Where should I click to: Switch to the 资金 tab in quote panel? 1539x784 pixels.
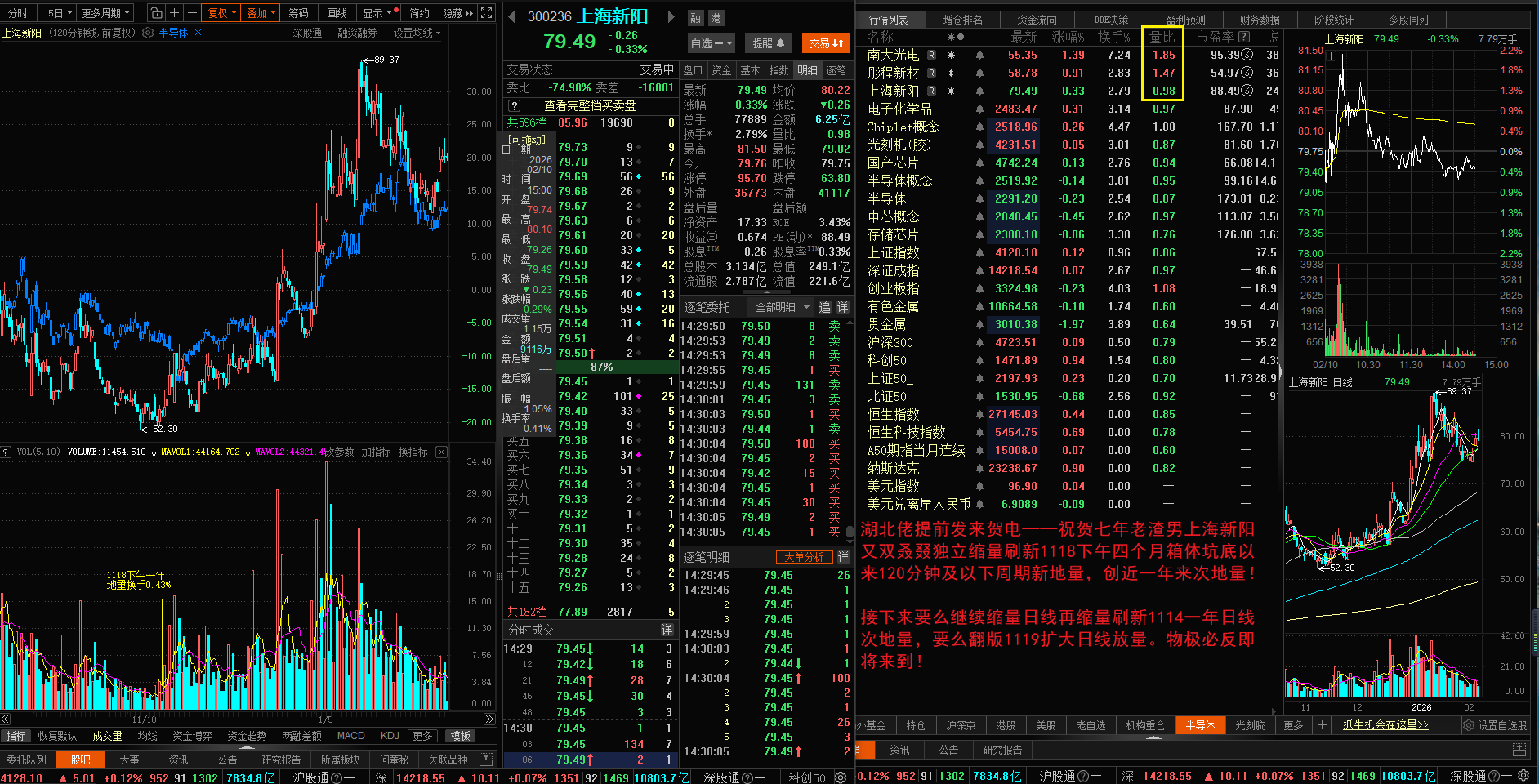(720, 70)
